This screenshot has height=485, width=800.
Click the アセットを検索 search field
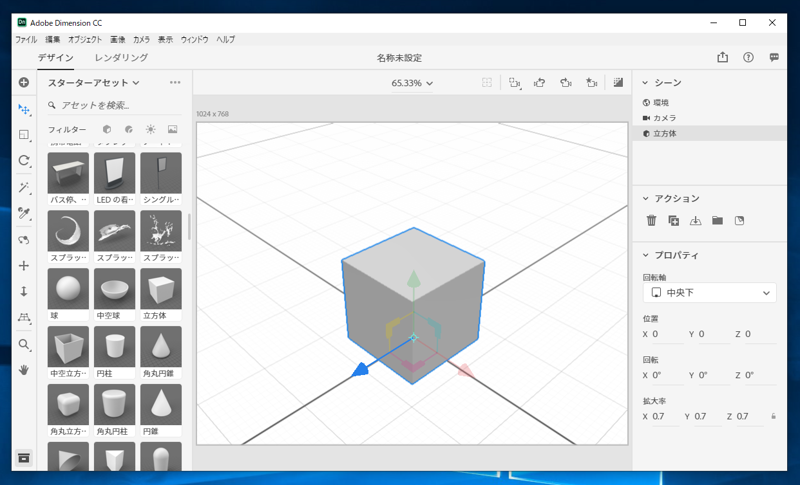[115, 106]
